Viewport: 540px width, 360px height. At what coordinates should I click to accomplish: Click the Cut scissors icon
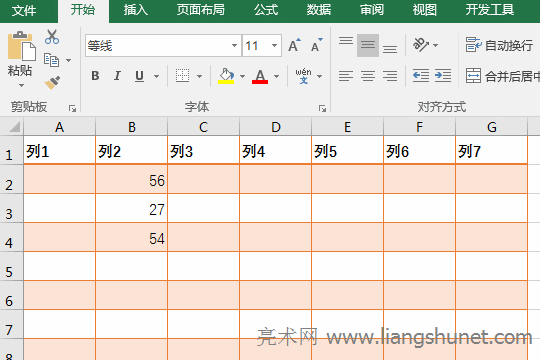[x=52, y=37]
